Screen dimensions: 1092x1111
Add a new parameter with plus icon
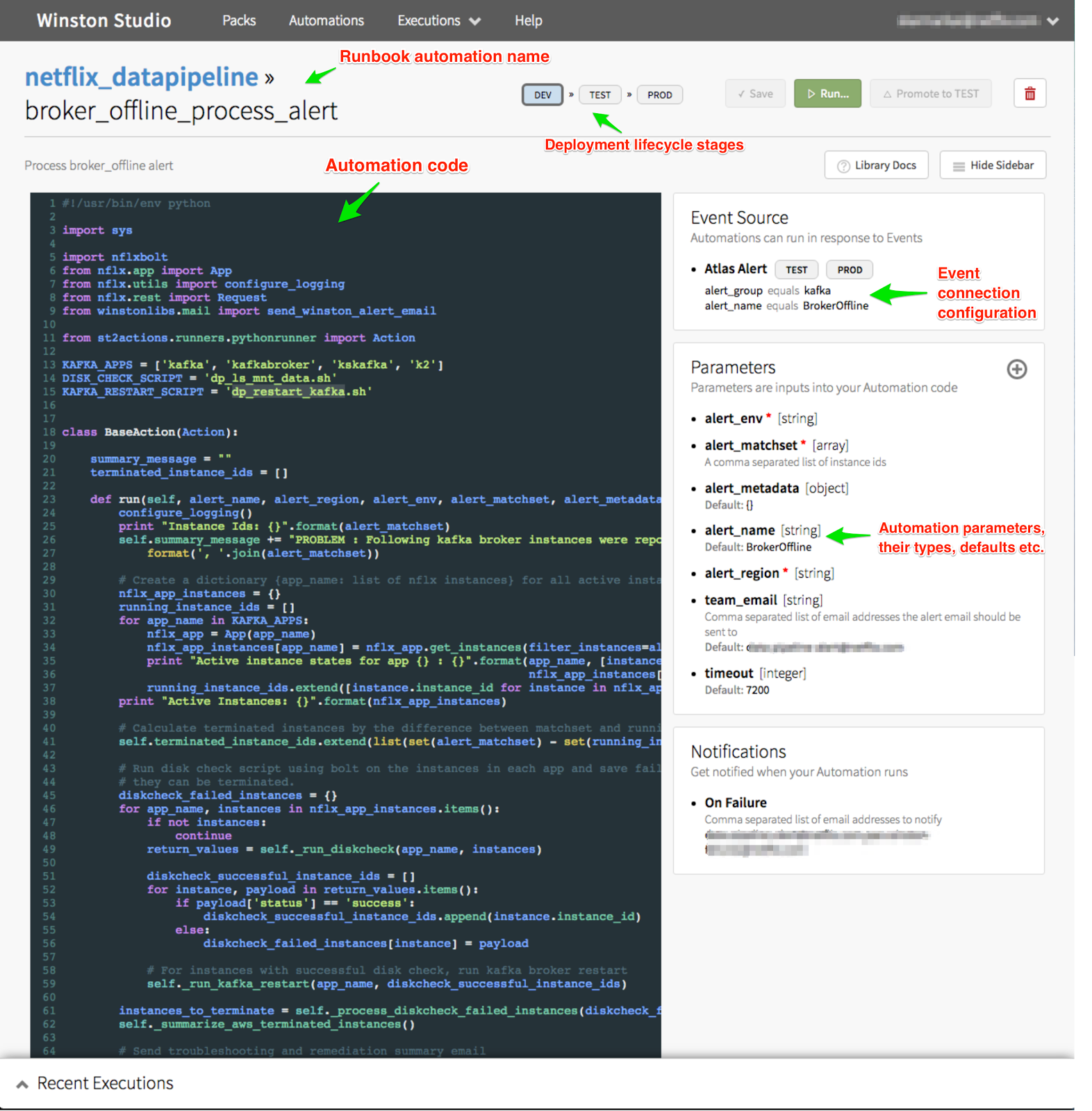[1016, 369]
